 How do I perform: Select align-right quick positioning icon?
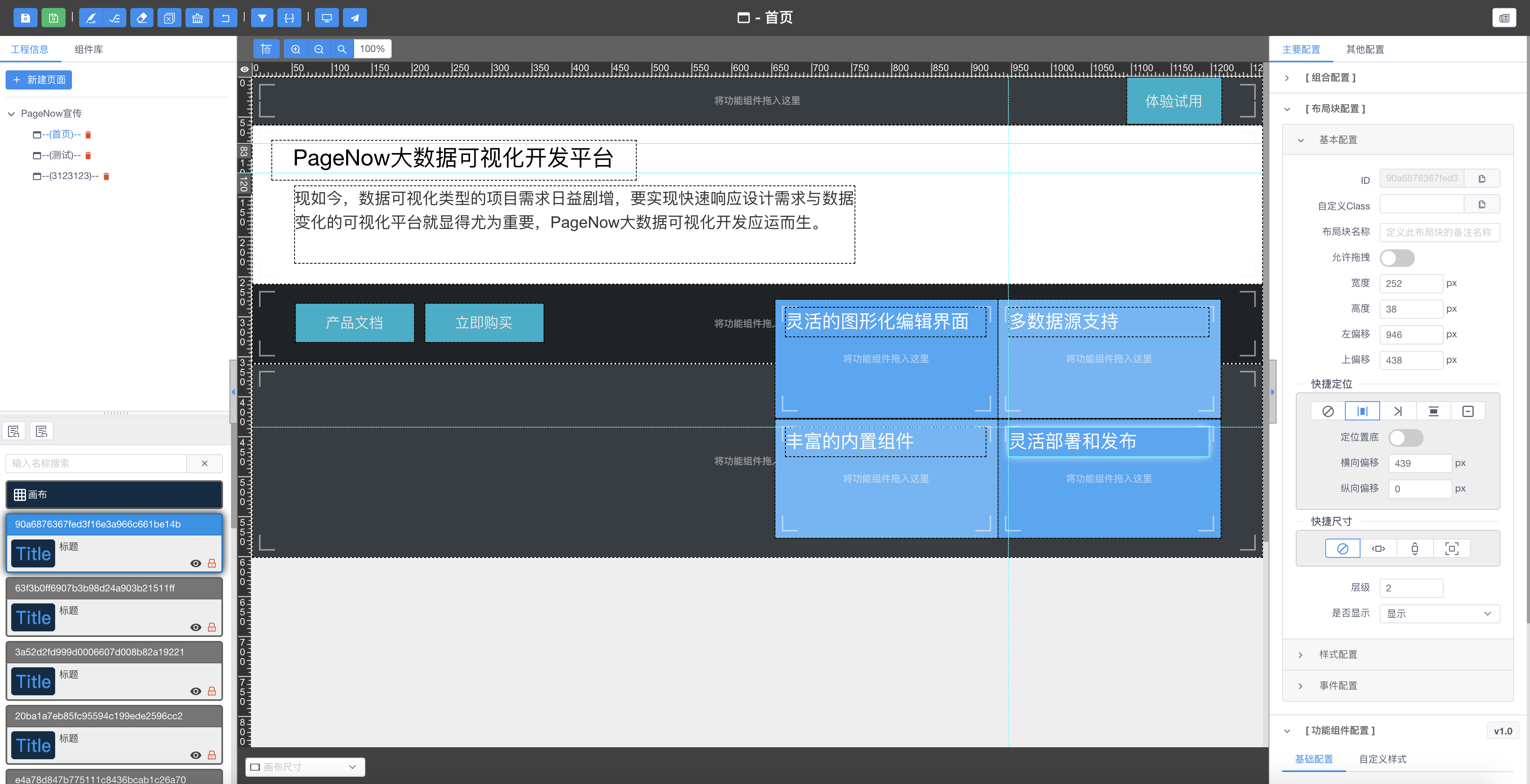[x=1398, y=411]
